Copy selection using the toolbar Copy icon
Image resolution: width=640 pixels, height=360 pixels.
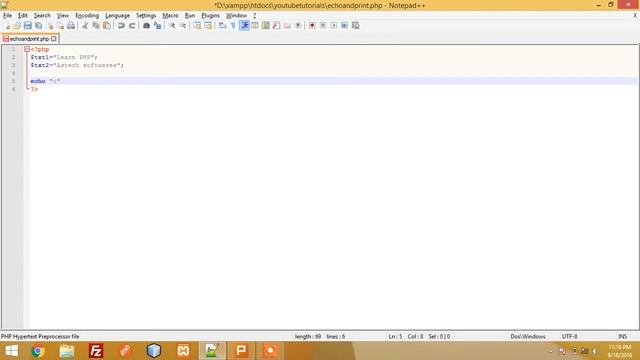click(x=96, y=25)
